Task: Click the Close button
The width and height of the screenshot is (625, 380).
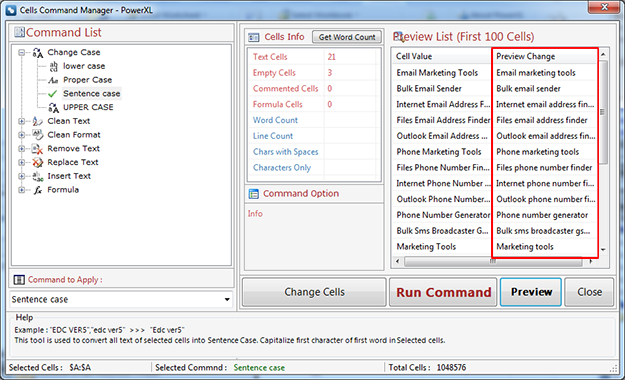Action: pos(589,292)
